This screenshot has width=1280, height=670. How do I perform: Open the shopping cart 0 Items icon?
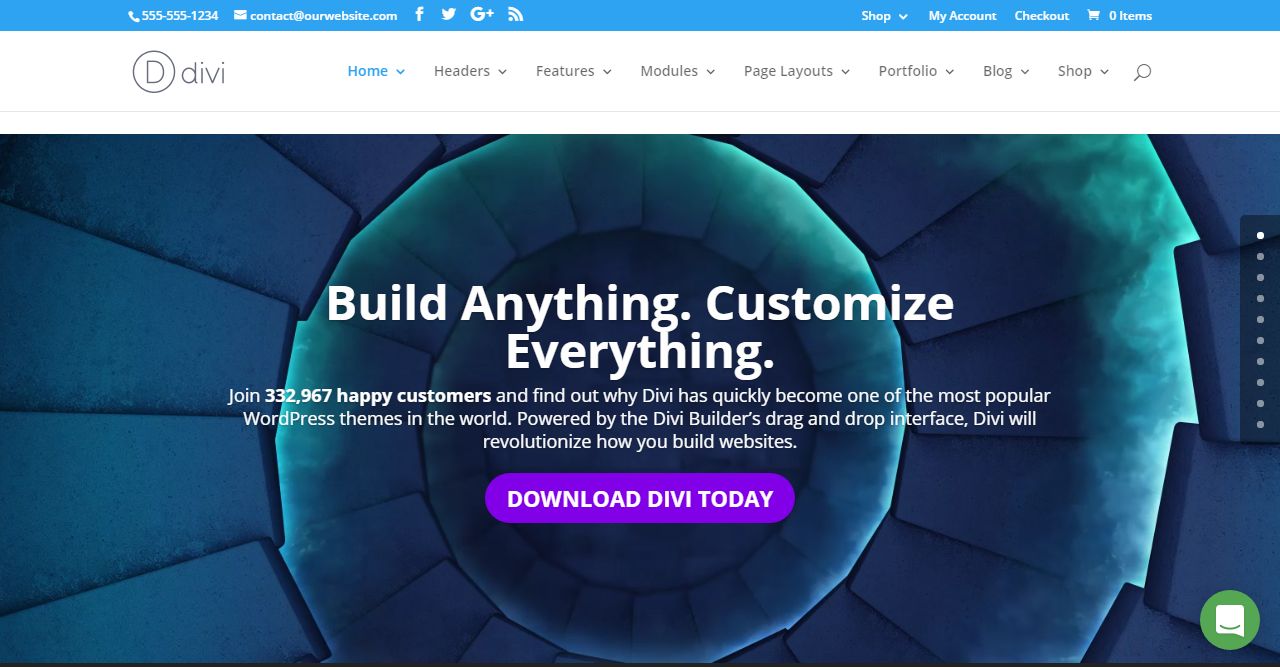[x=1119, y=15]
